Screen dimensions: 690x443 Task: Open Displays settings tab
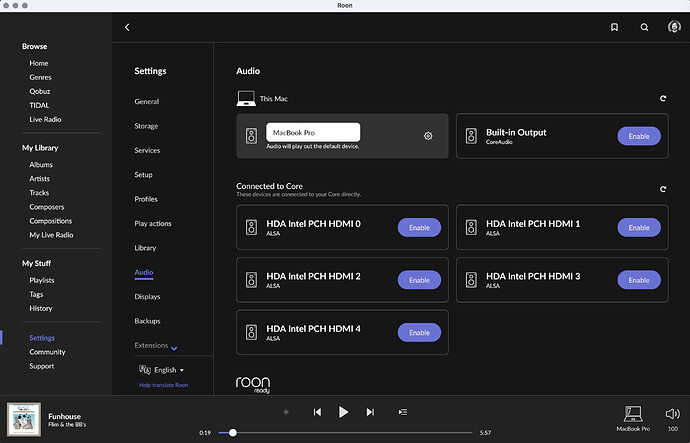coord(147,297)
